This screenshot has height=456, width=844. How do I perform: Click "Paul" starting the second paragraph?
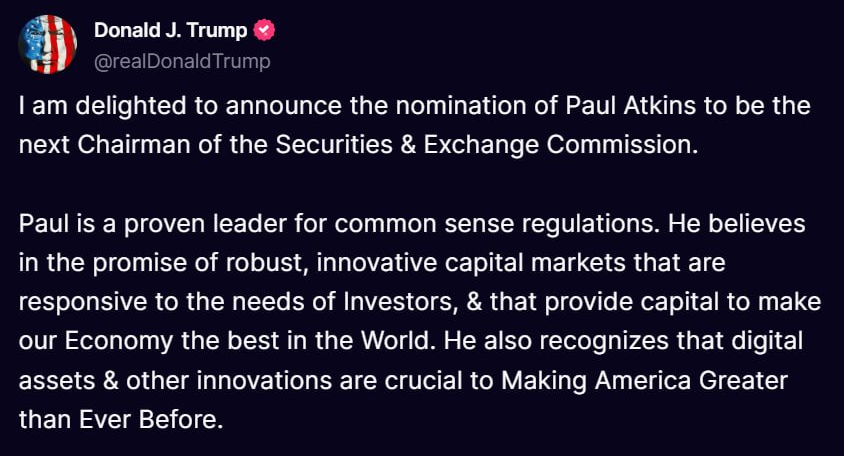click(44, 223)
